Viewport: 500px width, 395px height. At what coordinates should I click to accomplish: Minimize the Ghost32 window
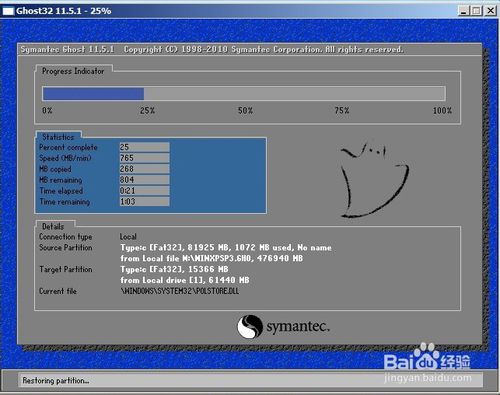point(463,11)
